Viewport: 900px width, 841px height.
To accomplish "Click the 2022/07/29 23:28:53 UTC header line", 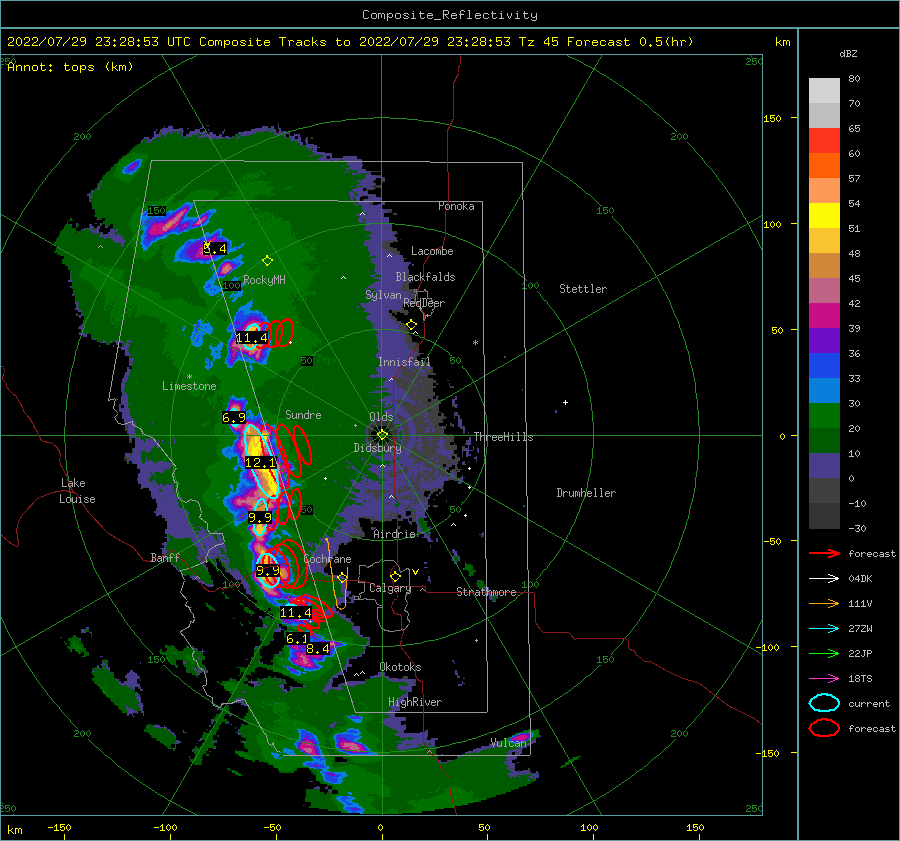I will point(350,42).
